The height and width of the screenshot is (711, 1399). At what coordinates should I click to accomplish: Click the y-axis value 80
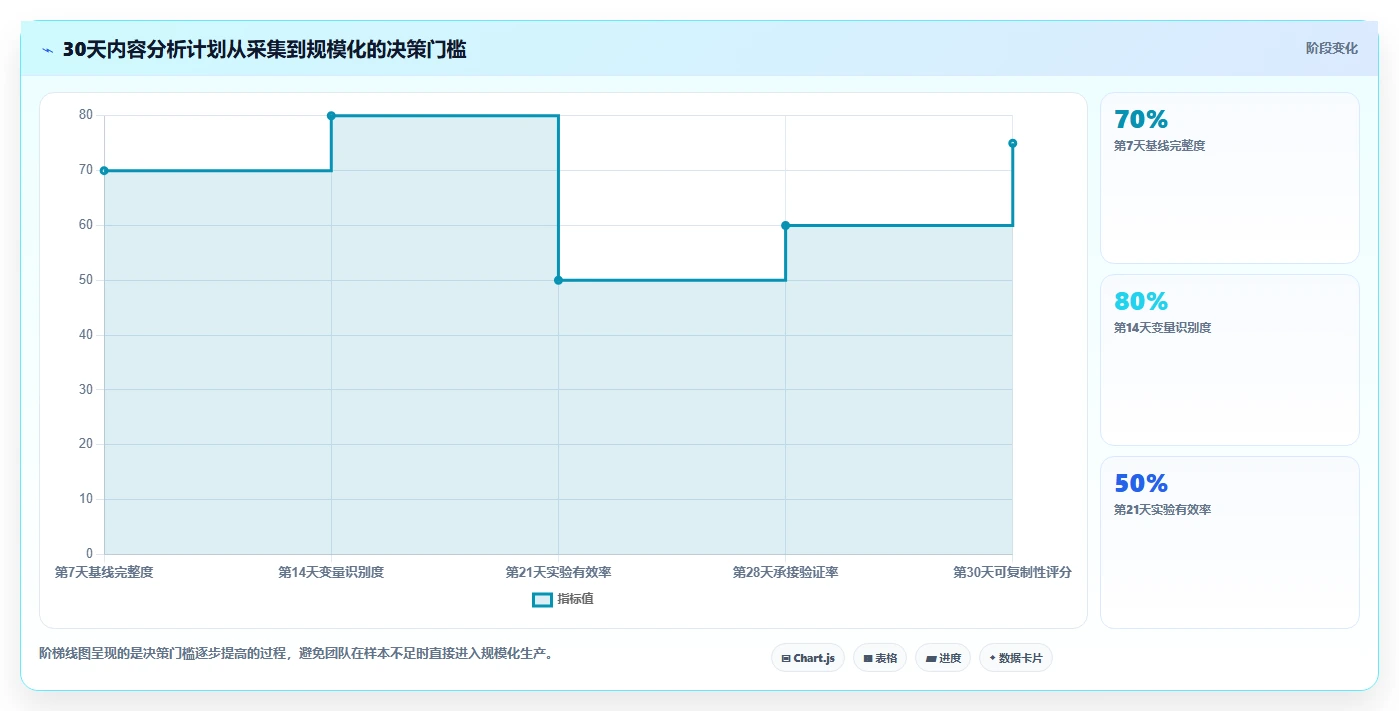[86, 115]
